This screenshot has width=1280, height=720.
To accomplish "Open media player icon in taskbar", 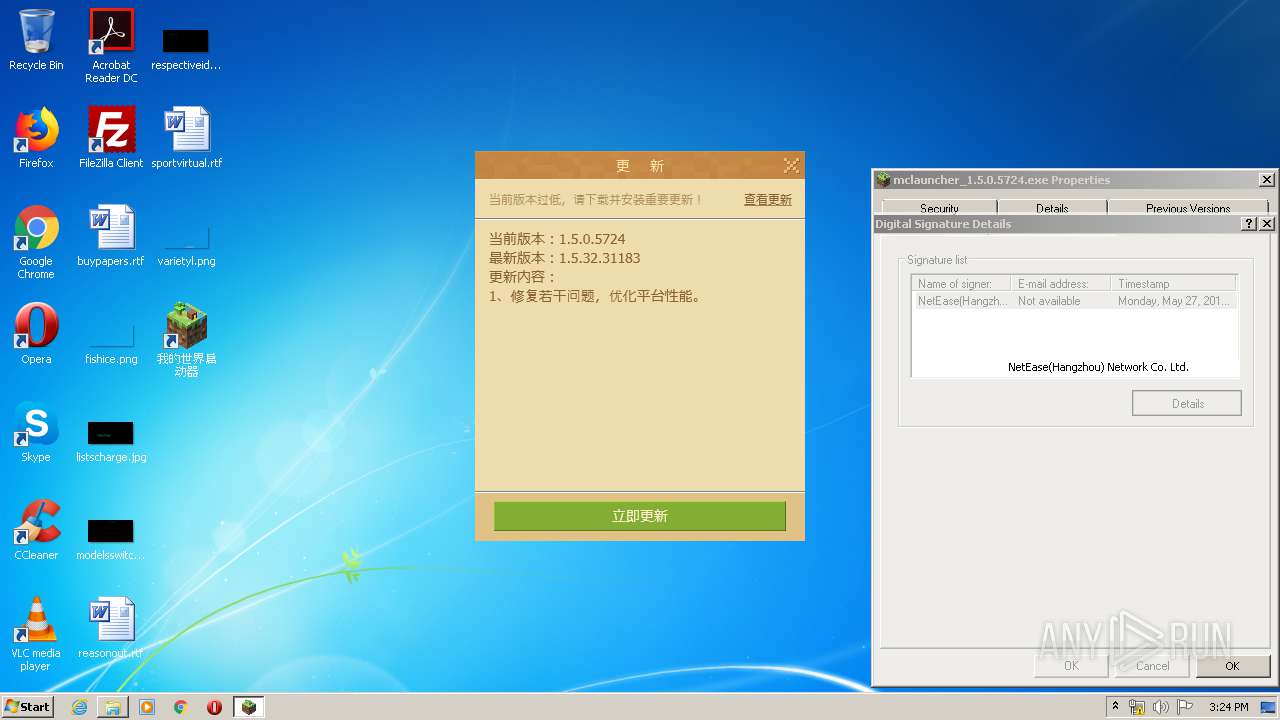I will click(147, 707).
